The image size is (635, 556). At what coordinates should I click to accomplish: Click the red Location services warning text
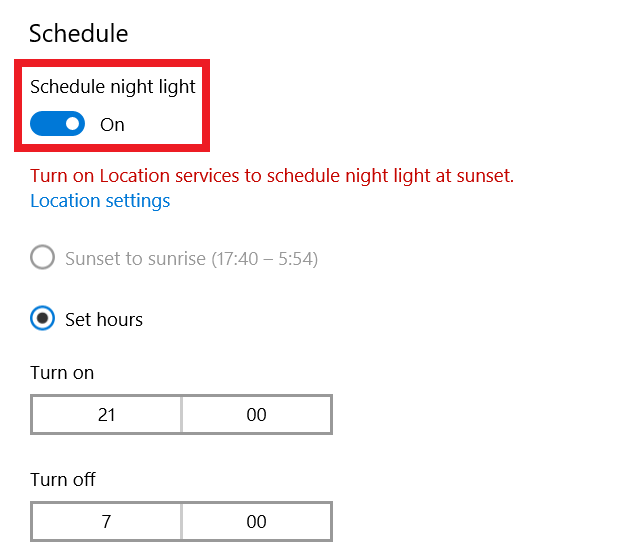[x=272, y=176]
